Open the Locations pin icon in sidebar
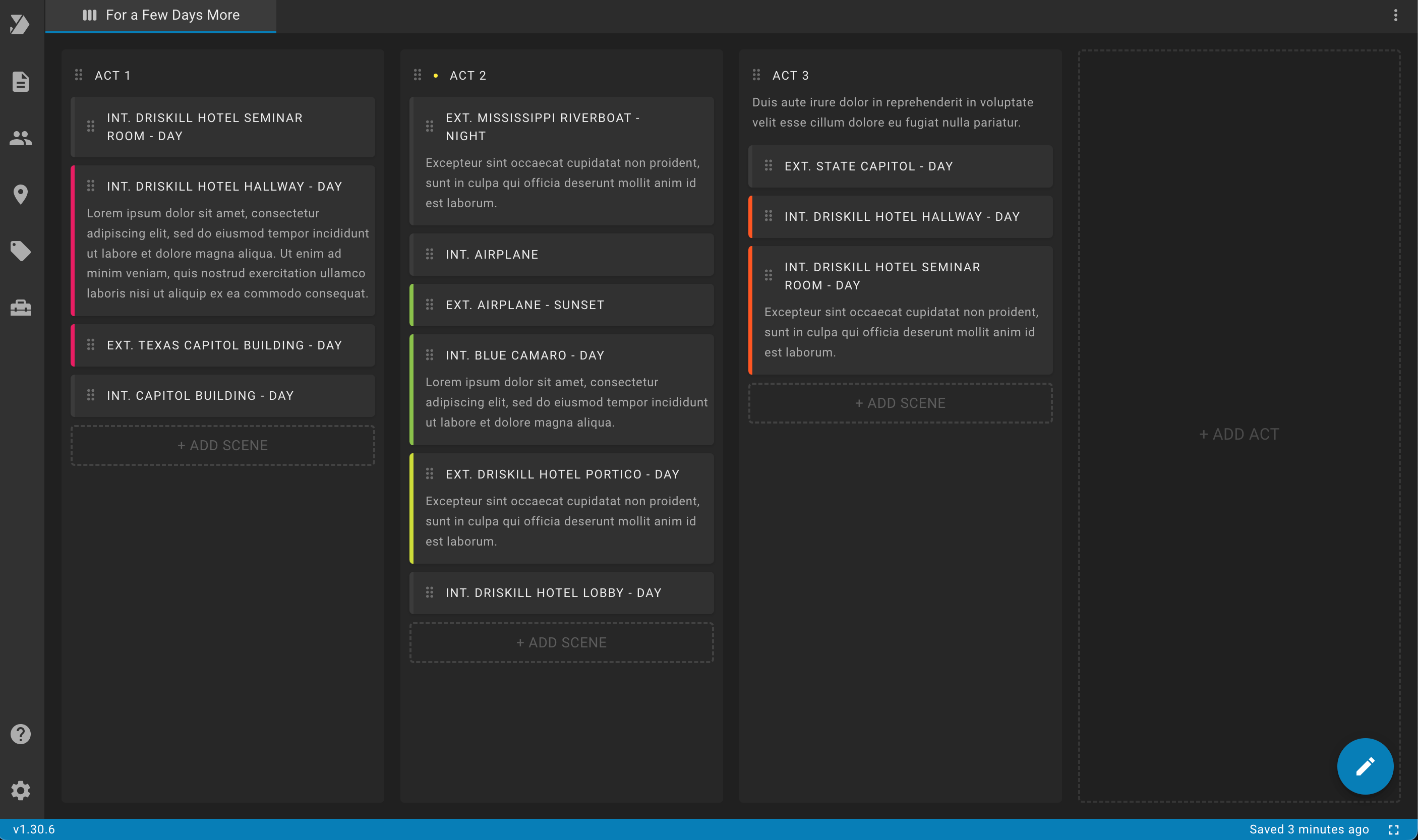1418x840 pixels. coord(20,194)
